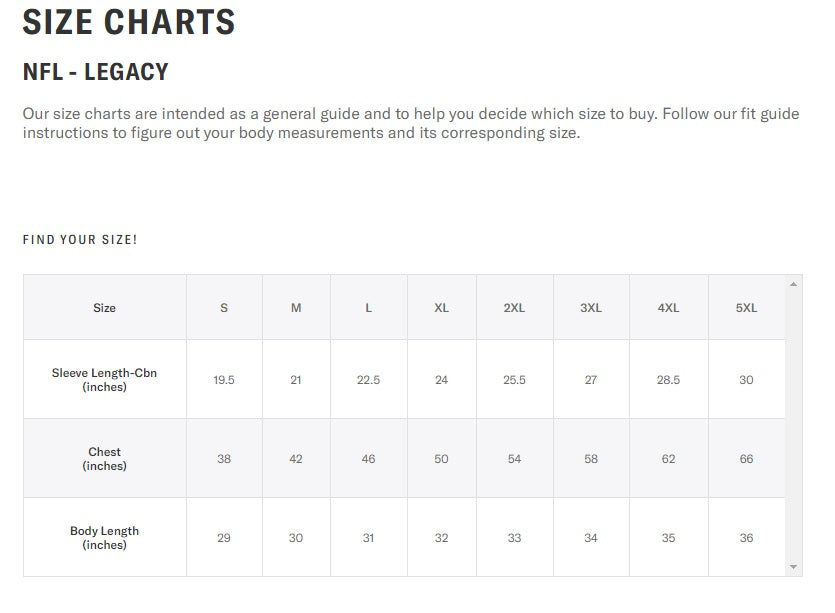Viewport: 835px width, 613px height.
Task: Select the 'Size' header cell
Action: click(x=104, y=308)
